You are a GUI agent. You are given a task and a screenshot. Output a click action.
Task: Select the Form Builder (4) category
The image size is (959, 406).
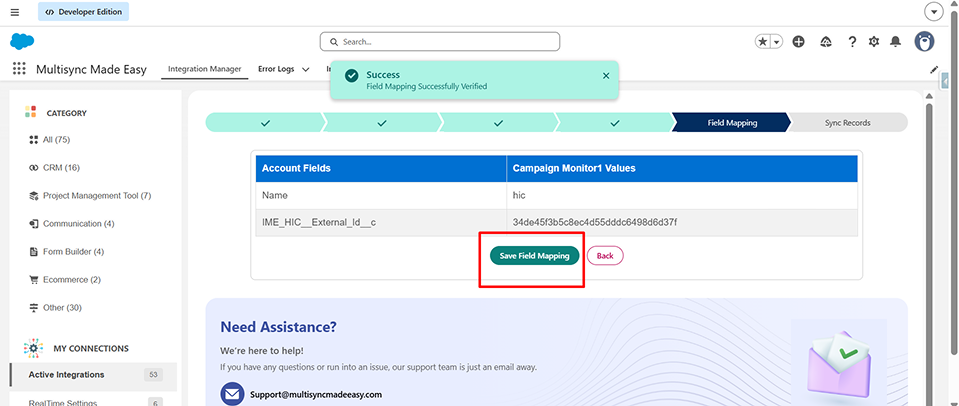pos(73,252)
